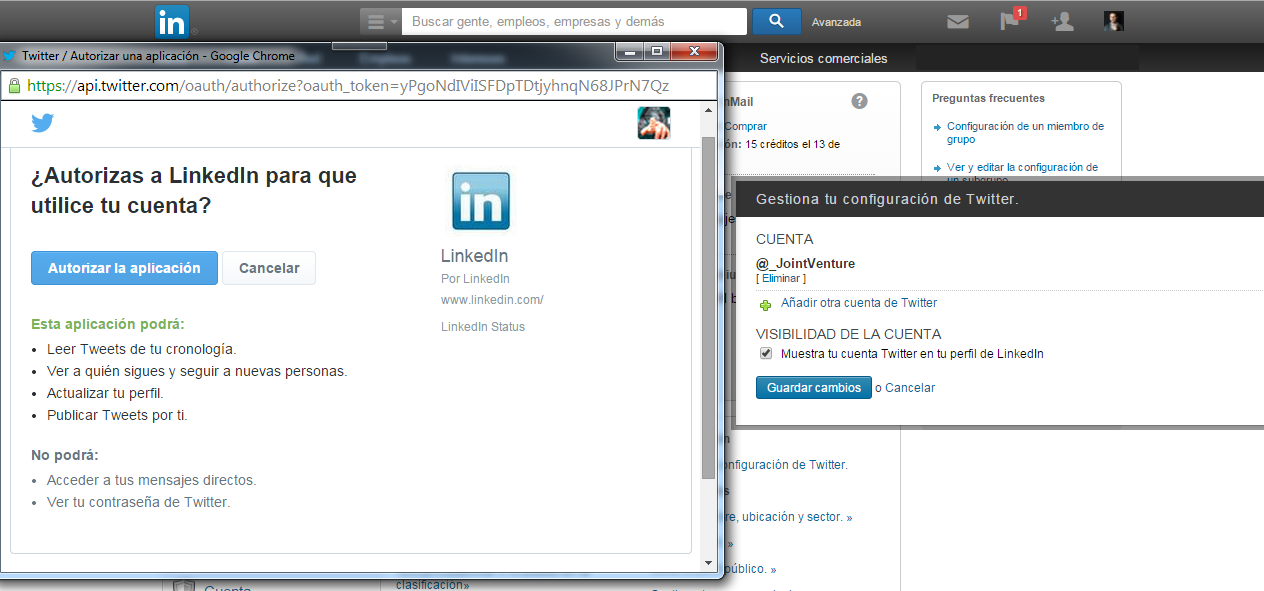
Task: Click Cancelar link in Twitter settings
Action: (910, 388)
